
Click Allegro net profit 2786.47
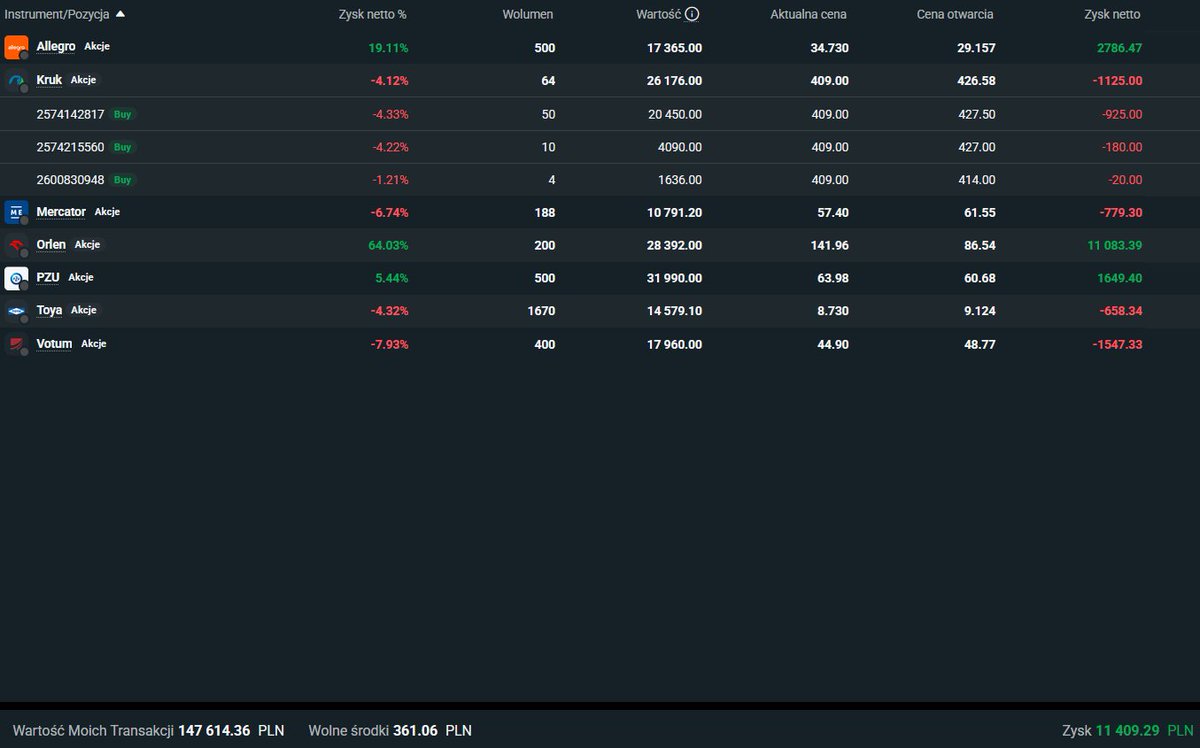pos(1119,47)
